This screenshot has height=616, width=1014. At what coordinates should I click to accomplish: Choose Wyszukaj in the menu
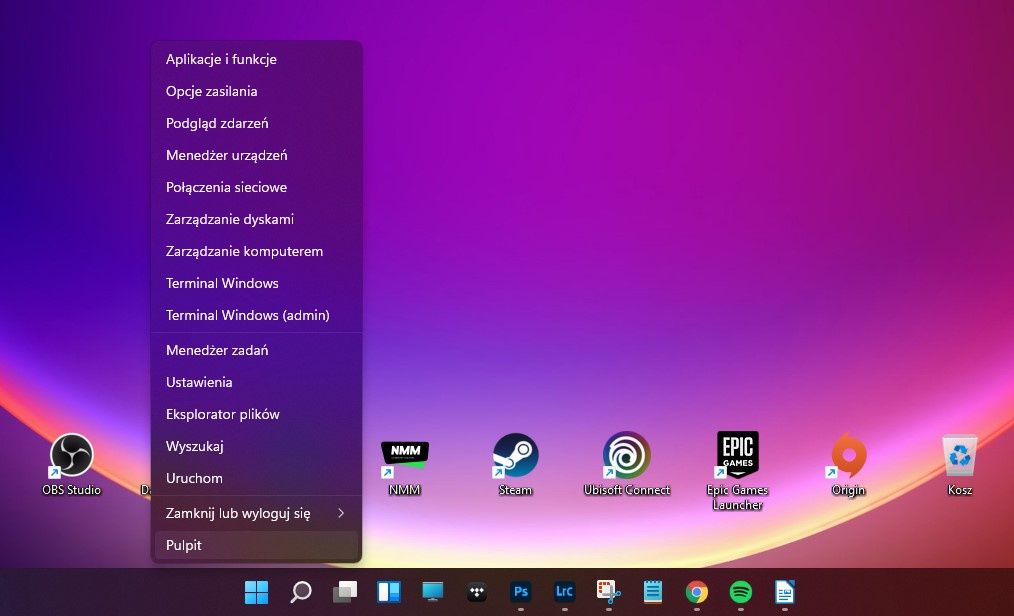256,446
